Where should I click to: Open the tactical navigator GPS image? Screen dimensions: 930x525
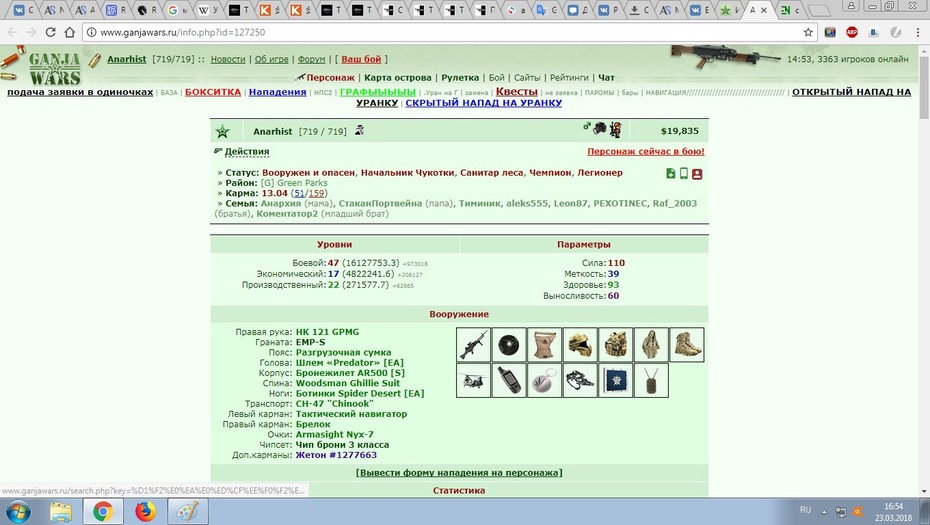point(509,380)
